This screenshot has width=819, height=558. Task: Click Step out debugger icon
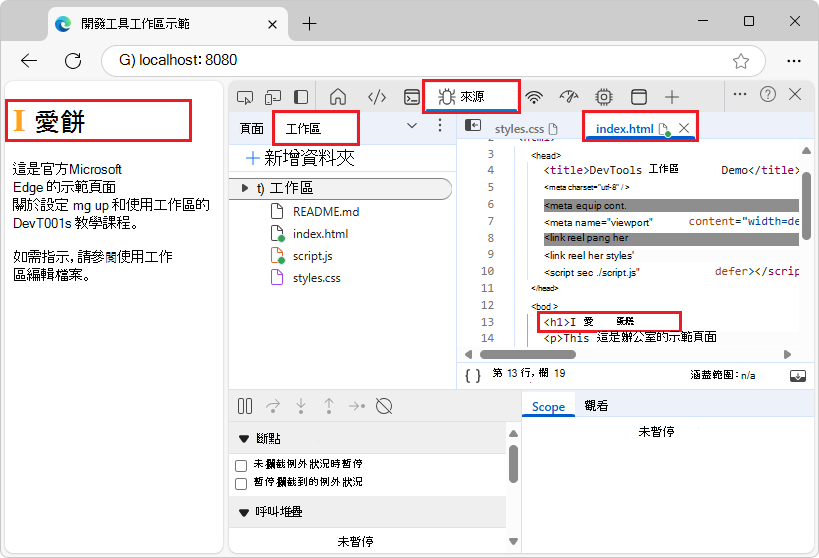pyautogui.click(x=329, y=406)
